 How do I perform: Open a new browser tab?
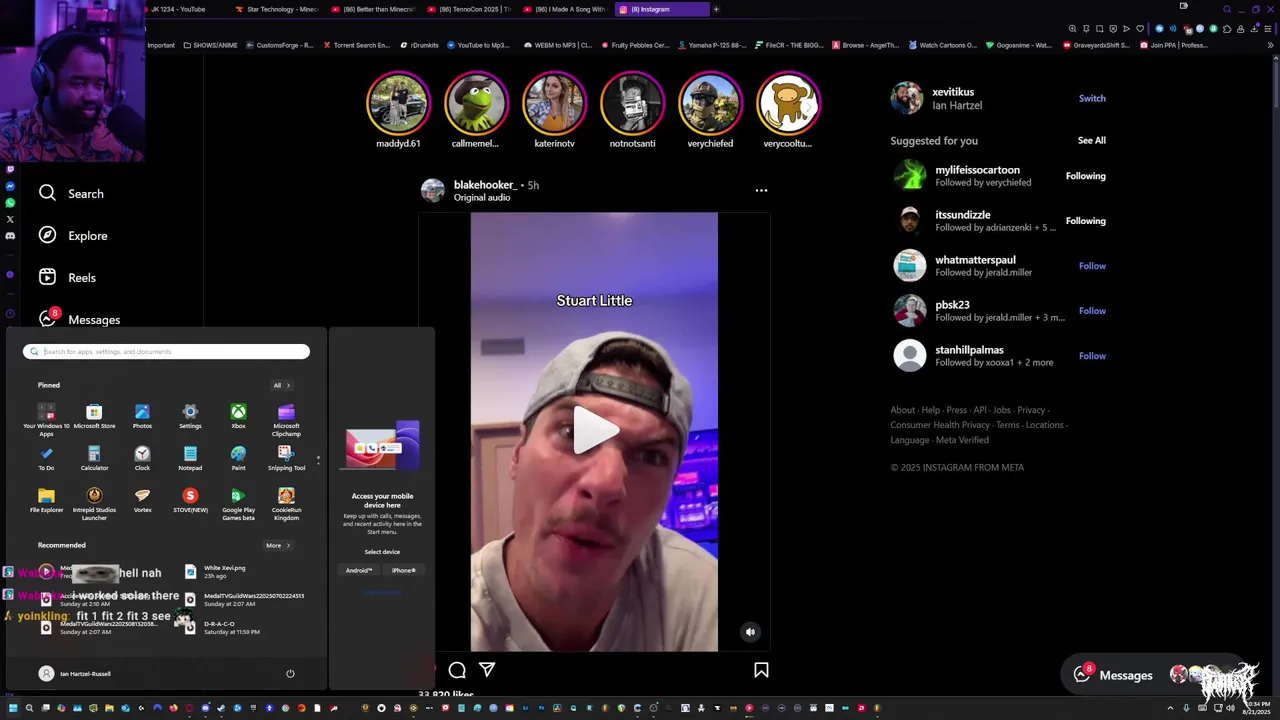[x=716, y=9]
